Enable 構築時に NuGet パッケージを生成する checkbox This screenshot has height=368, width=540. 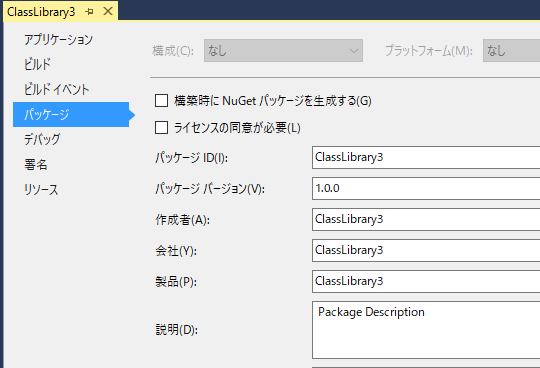(x=162, y=101)
